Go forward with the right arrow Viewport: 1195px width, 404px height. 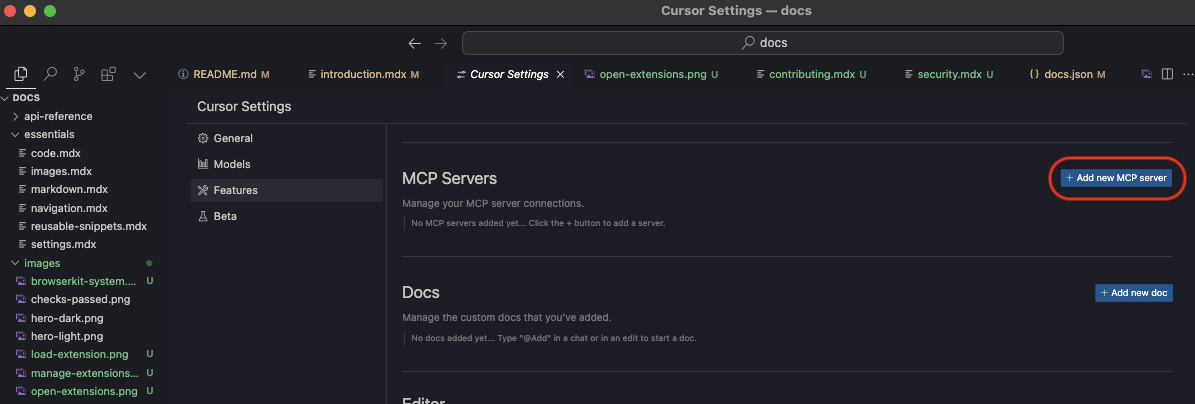point(441,43)
